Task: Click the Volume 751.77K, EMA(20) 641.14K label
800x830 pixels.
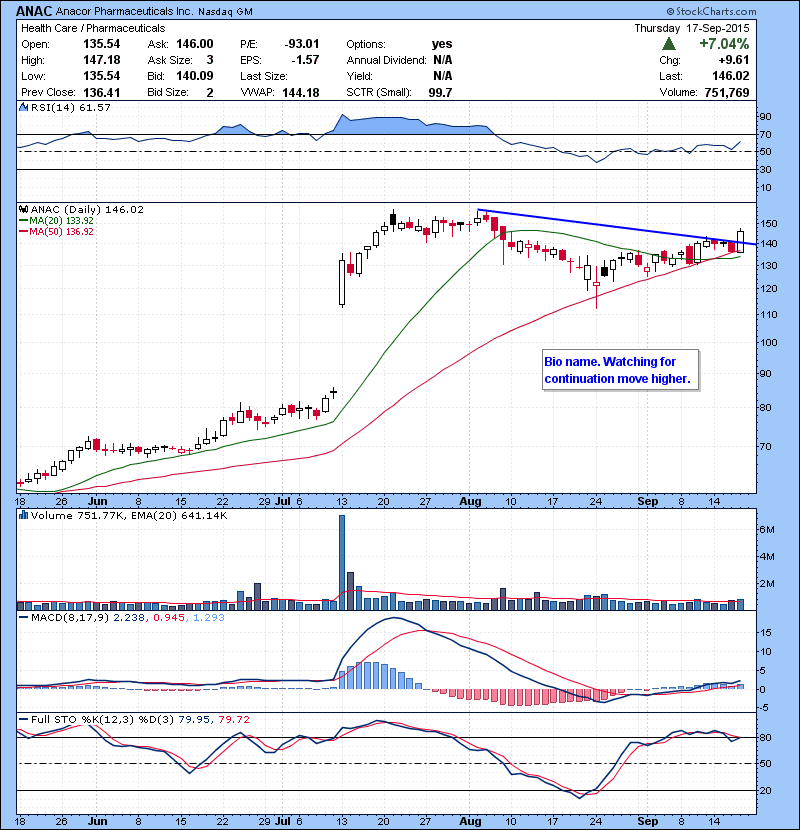Action: [x=129, y=515]
